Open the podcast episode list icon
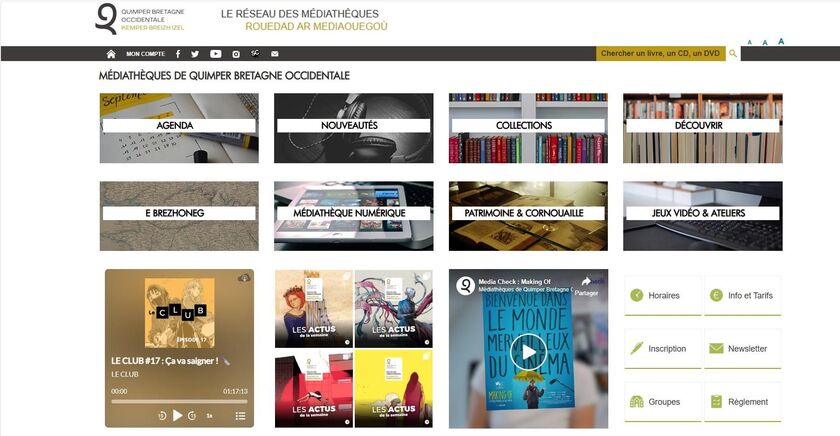Screen dimensions: 840x436 [240, 415]
